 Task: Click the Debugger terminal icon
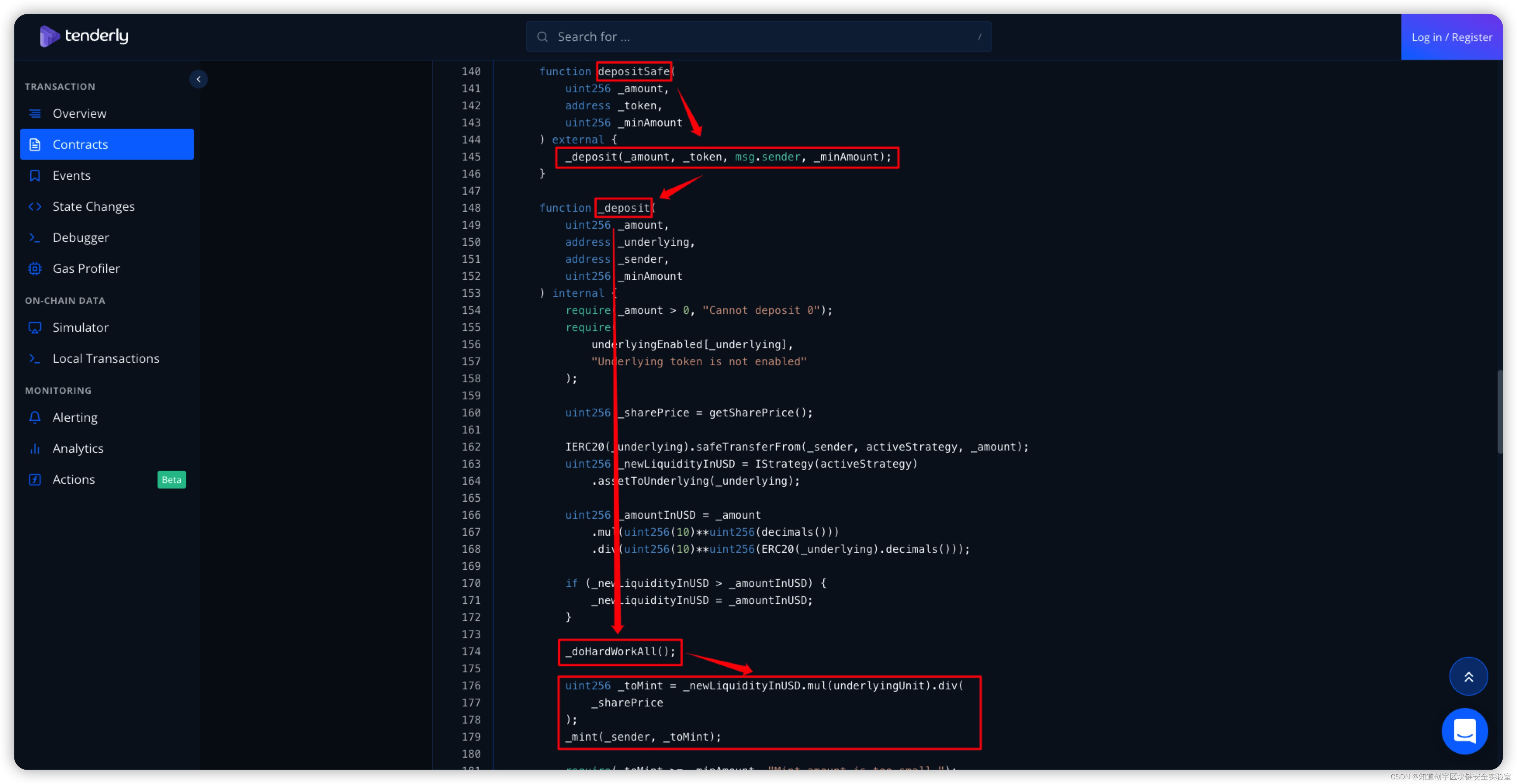[35, 238]
